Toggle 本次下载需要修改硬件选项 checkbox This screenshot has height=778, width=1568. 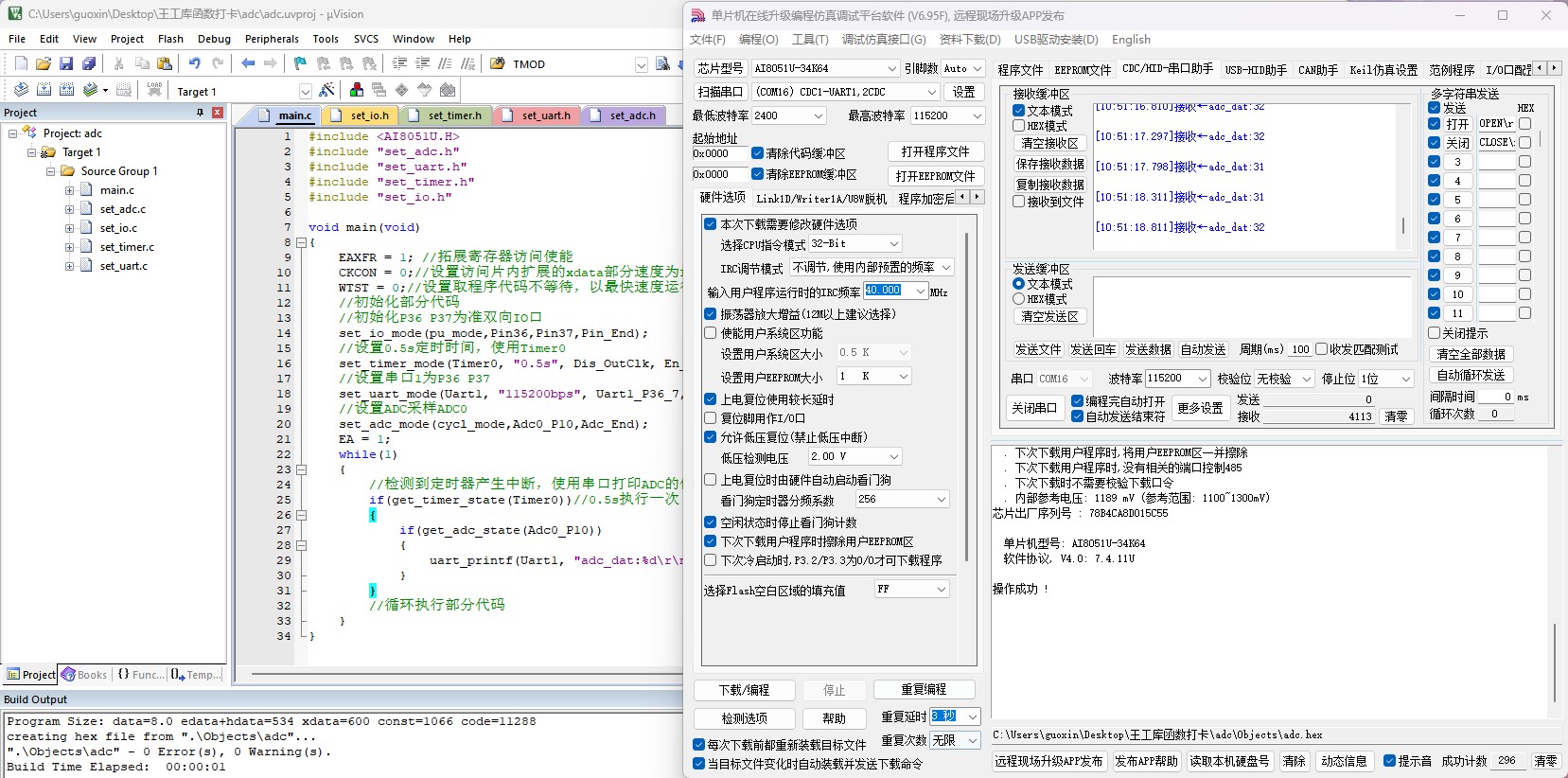[710, 224]
